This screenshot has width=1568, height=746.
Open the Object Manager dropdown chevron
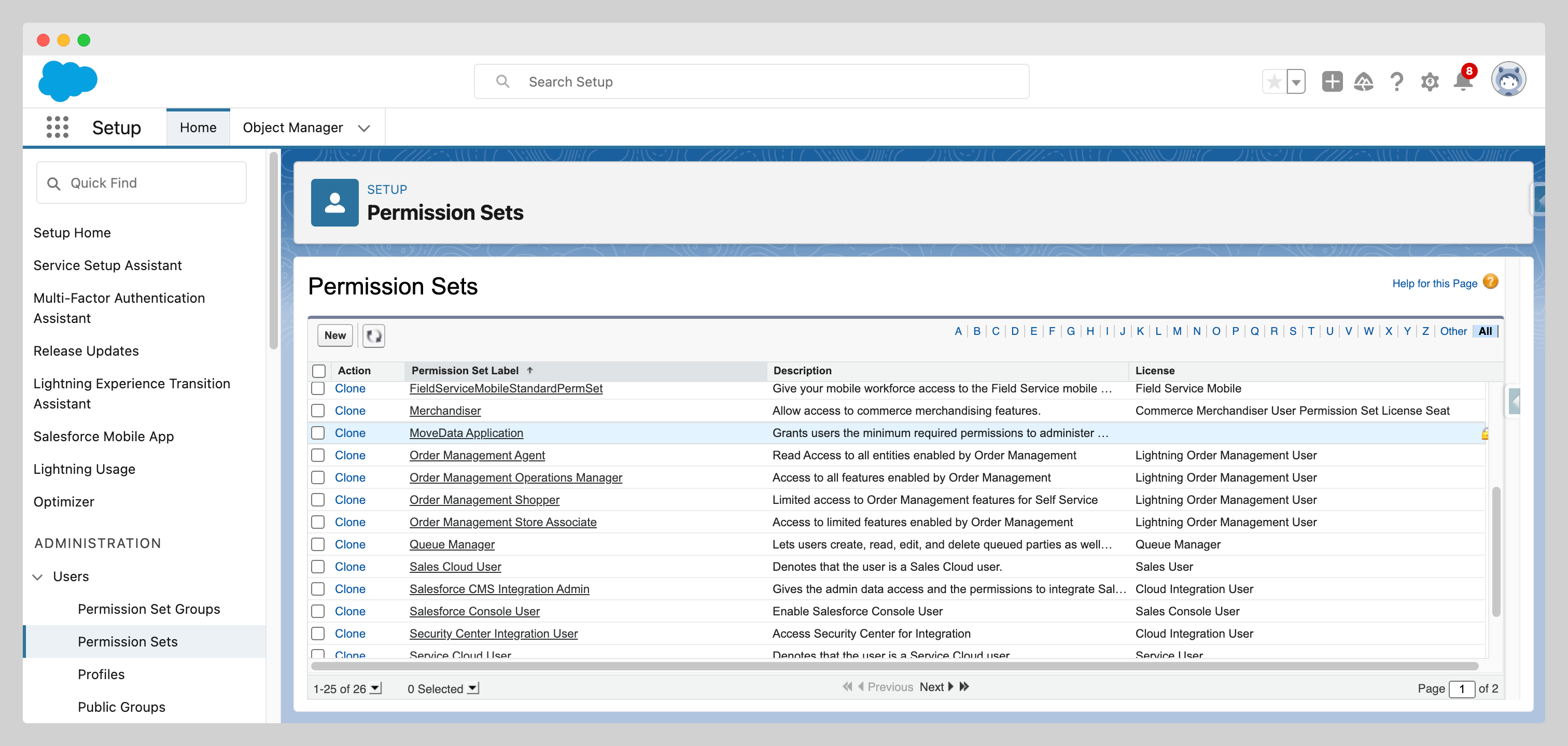364,128
